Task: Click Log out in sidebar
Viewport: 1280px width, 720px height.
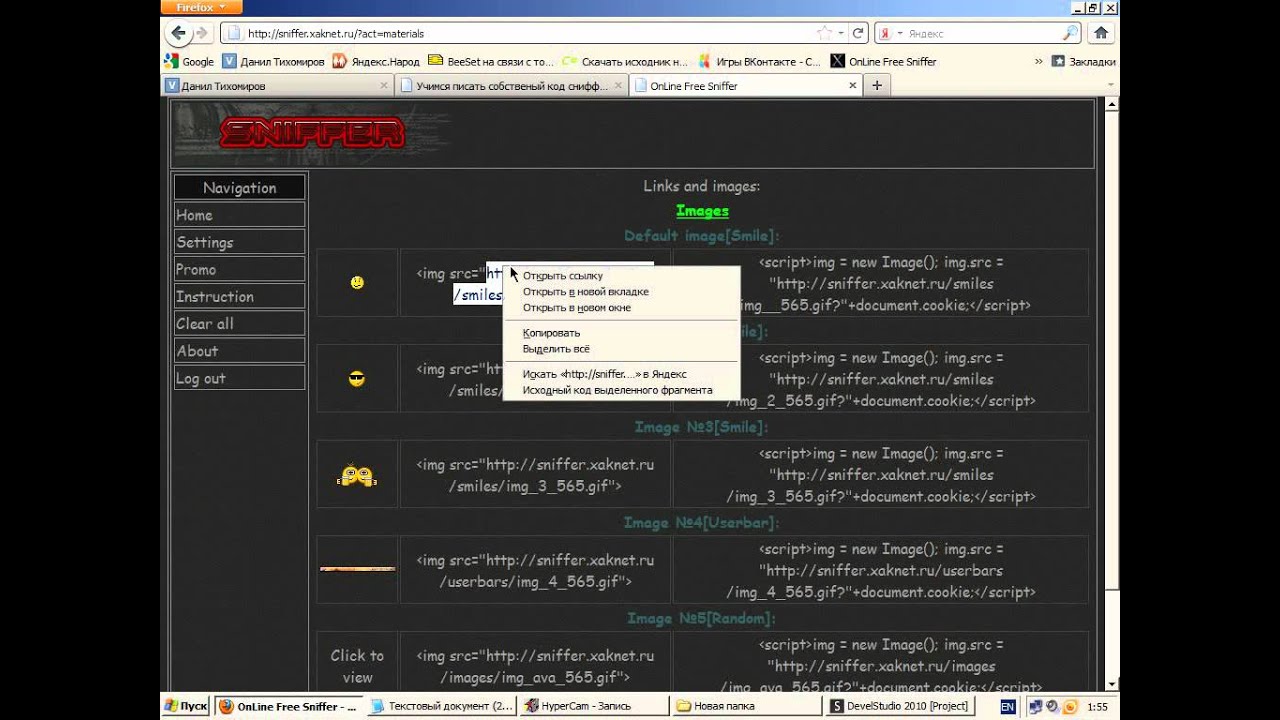Action: 239,378
